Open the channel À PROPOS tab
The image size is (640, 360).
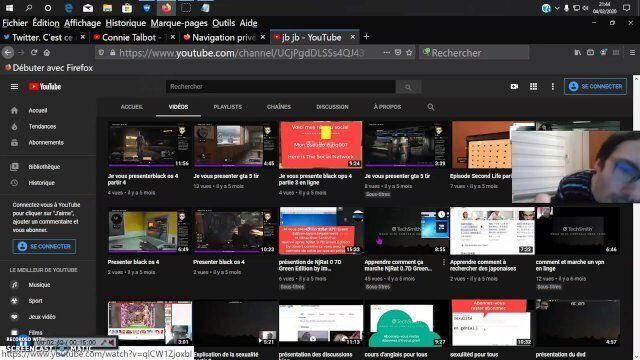(x=387, y=107)
